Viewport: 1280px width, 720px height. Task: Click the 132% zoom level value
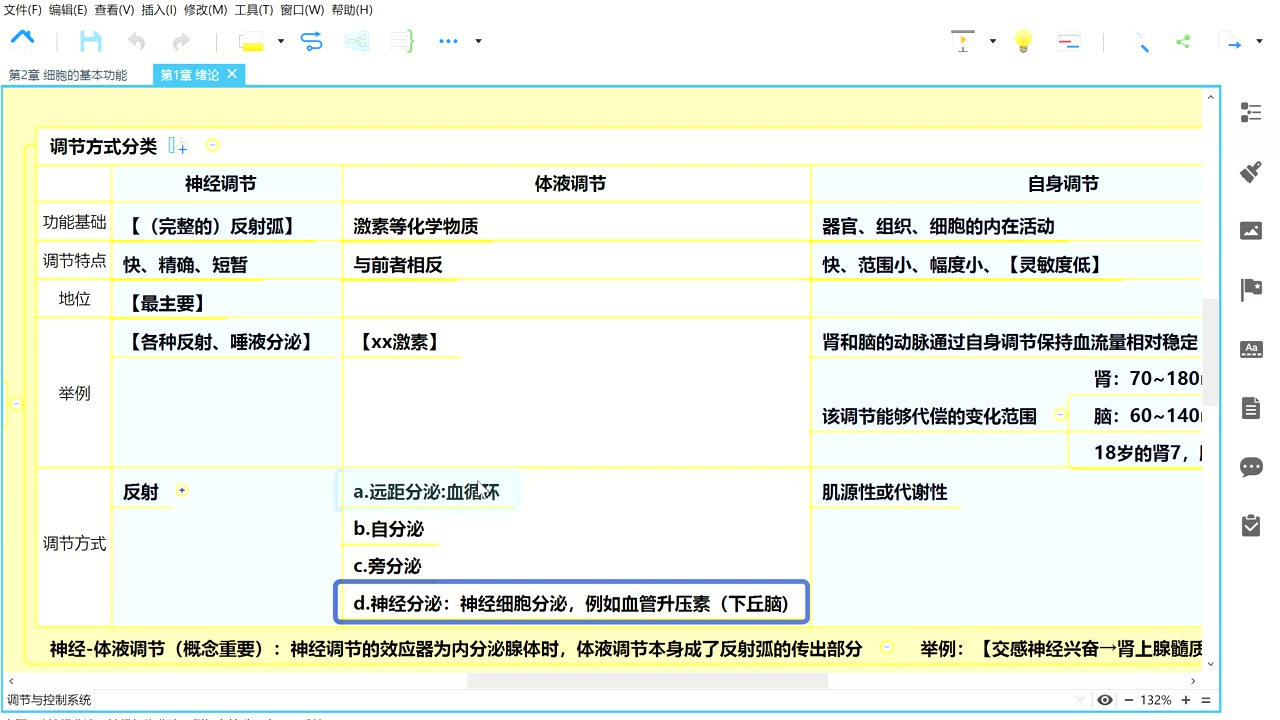(x=1156, y=700)
